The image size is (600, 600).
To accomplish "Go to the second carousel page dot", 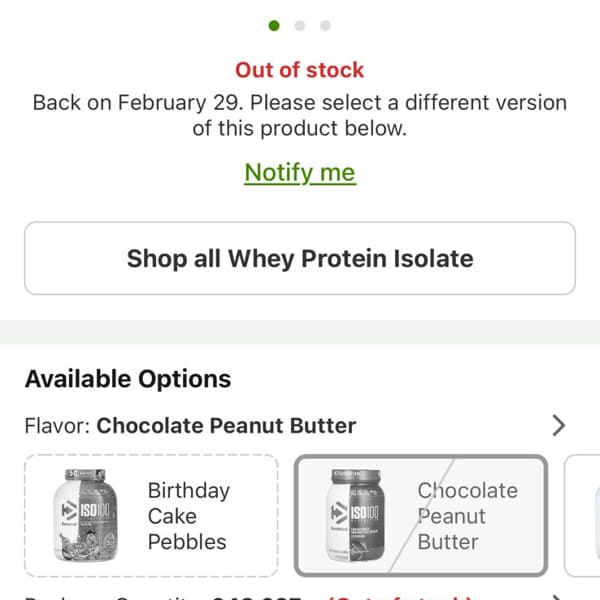I will click(300, 26).
